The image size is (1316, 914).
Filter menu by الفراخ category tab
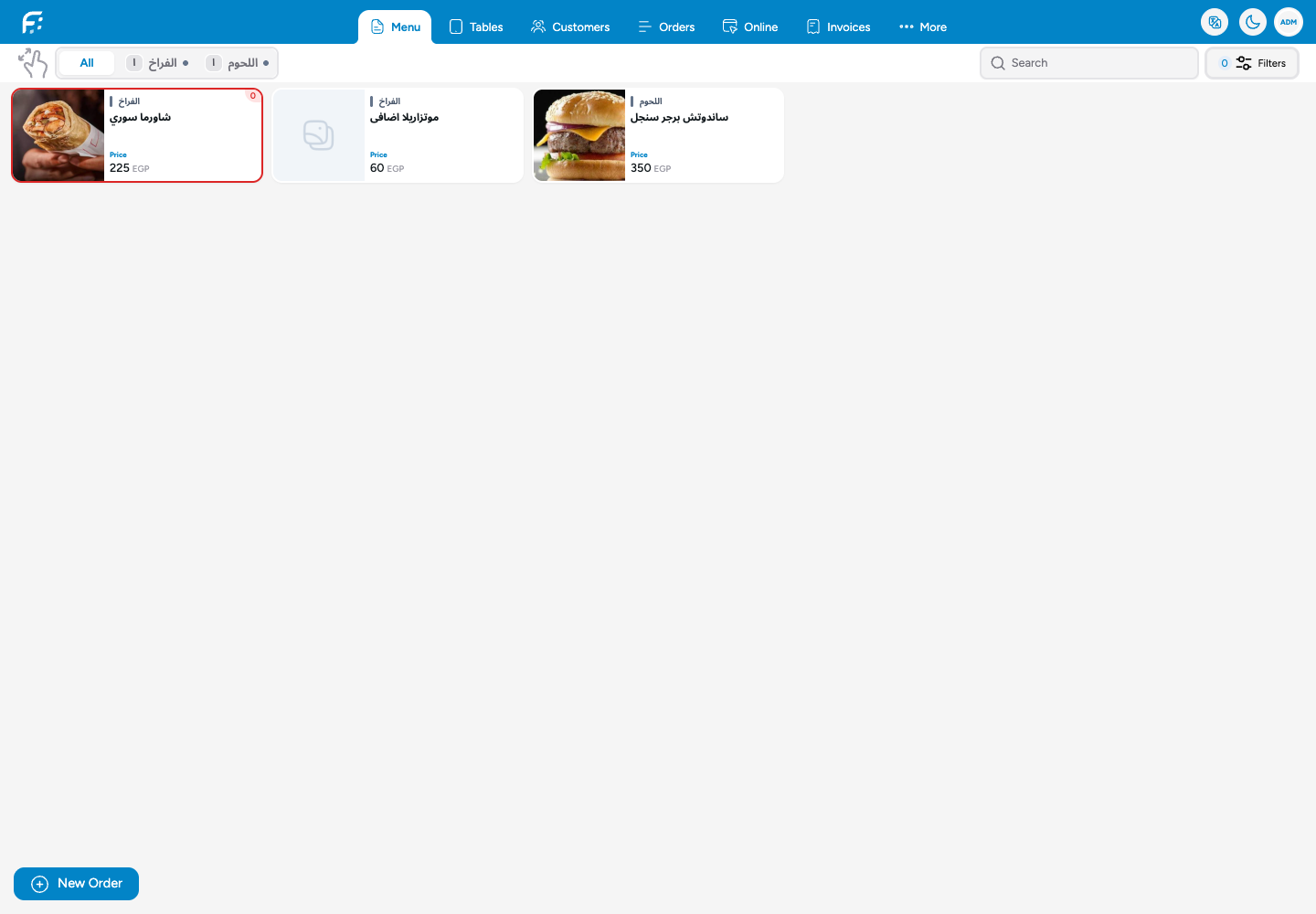pos(158,63)
